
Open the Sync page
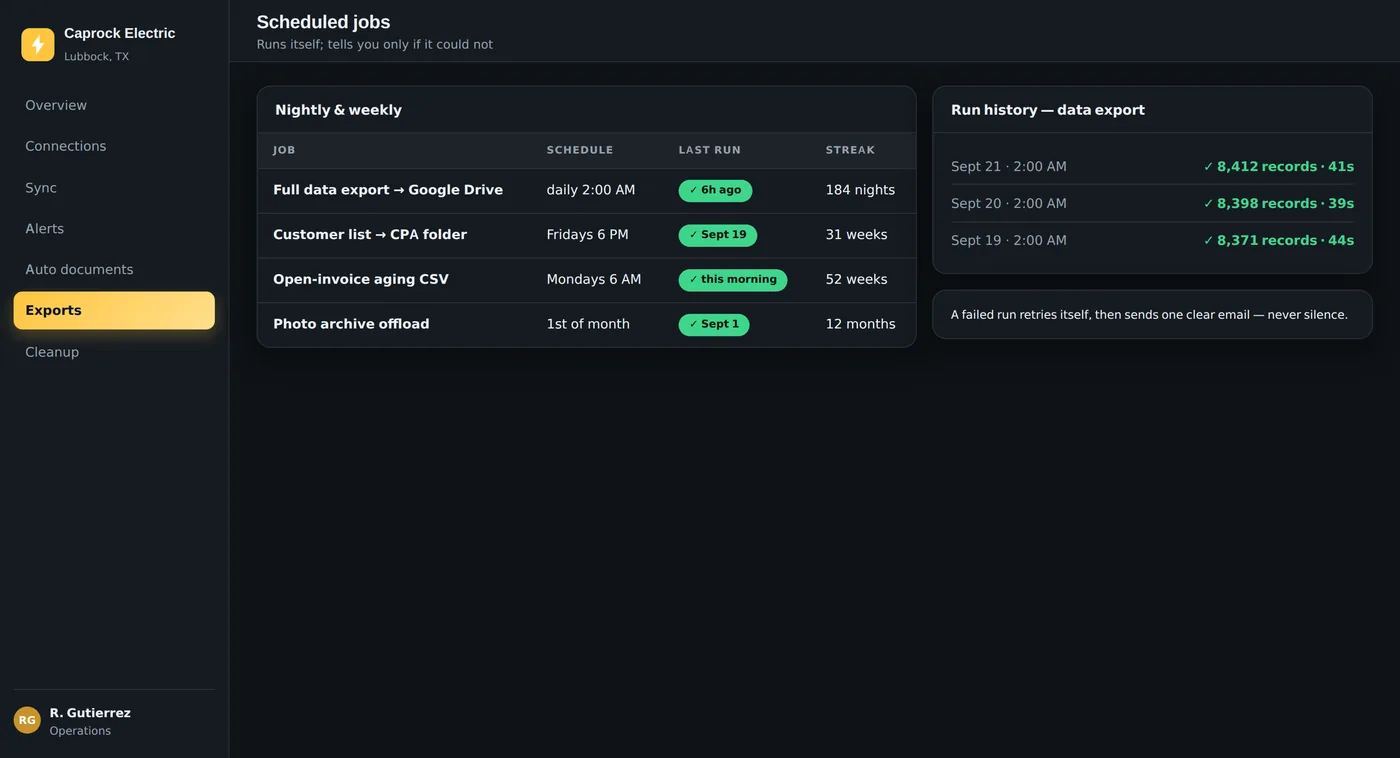pyautogui.click(x=114, y=188)
